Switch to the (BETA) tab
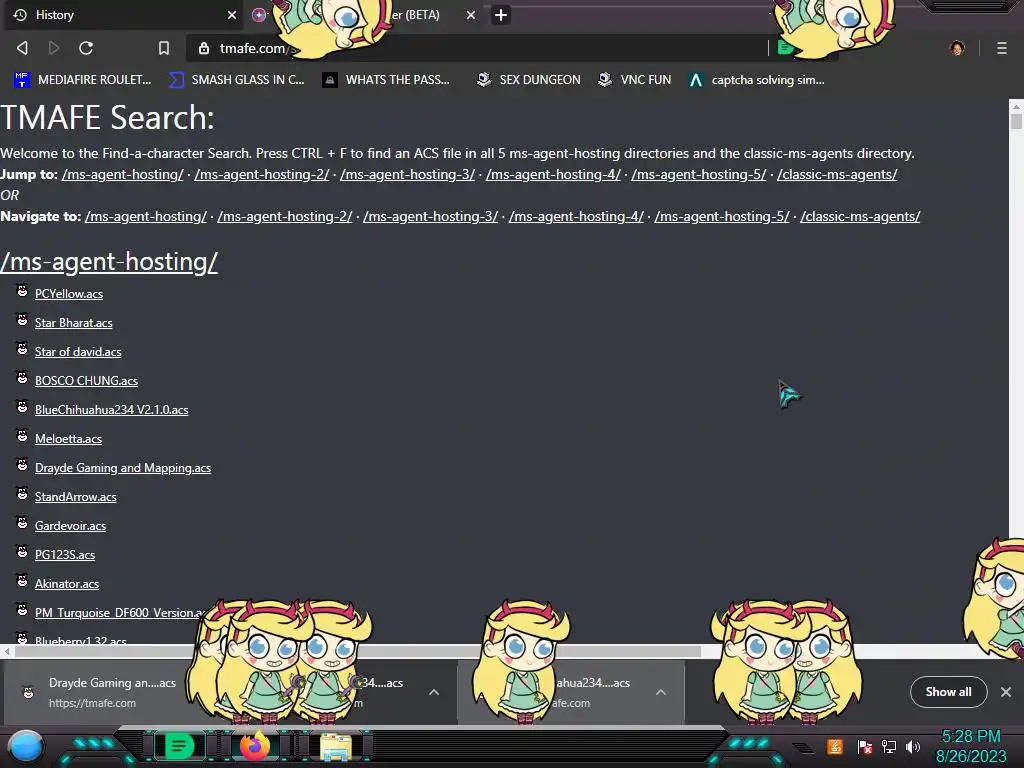 (366, 15)
